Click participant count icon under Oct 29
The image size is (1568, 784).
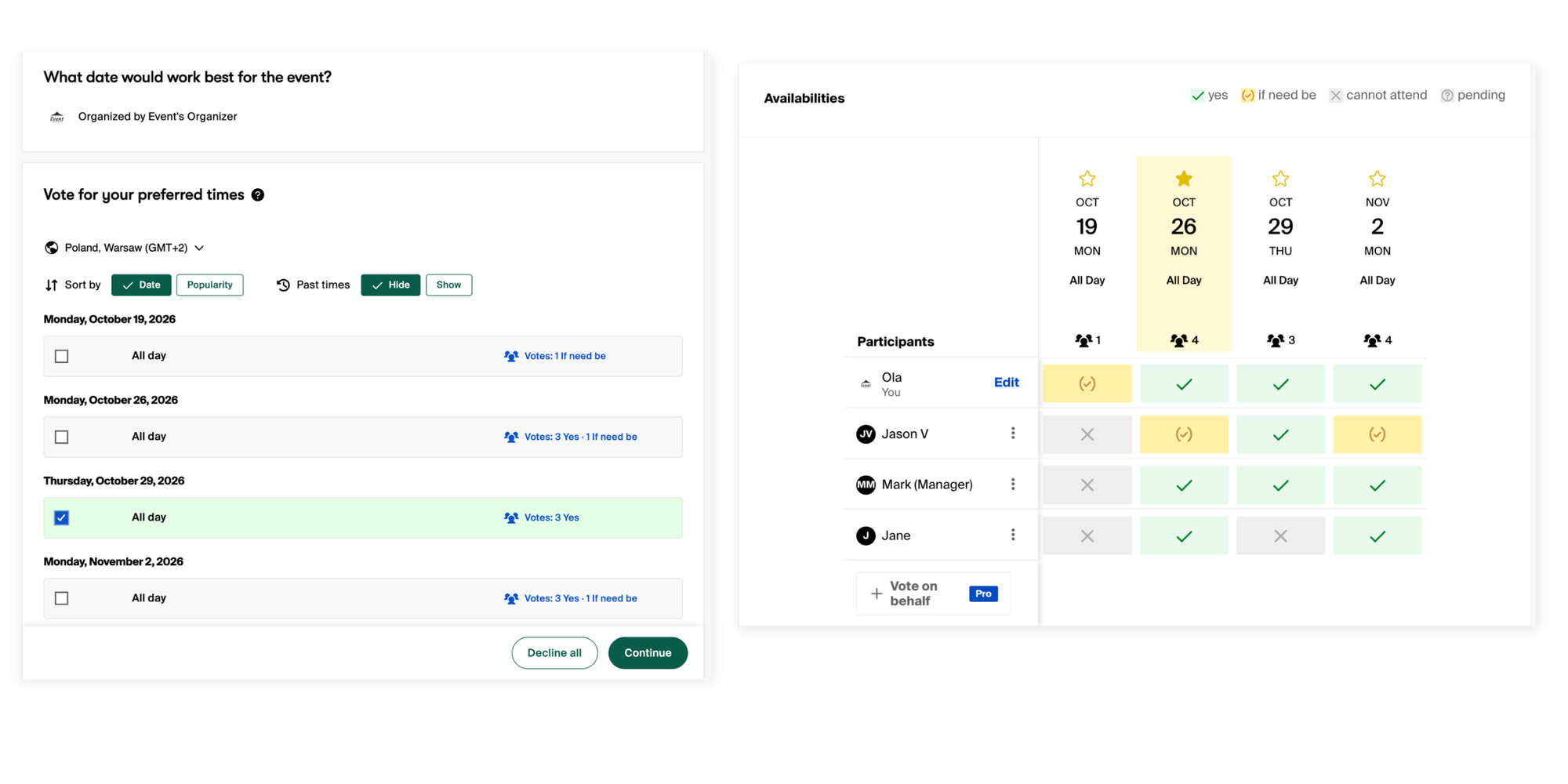tap(1276, 340)
